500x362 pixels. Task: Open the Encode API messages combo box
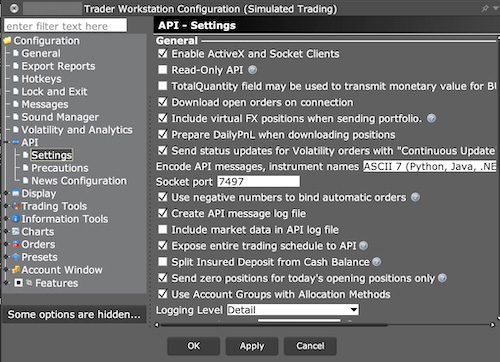tap(430, 166)
